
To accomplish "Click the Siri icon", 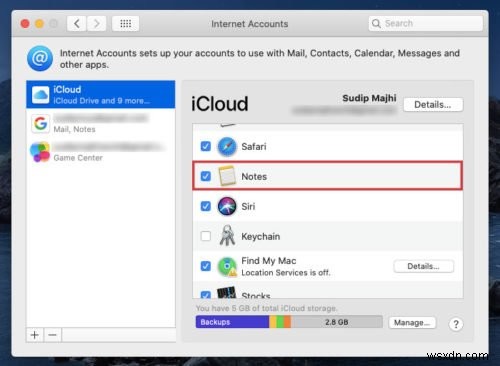I will [x=227, y=206].
